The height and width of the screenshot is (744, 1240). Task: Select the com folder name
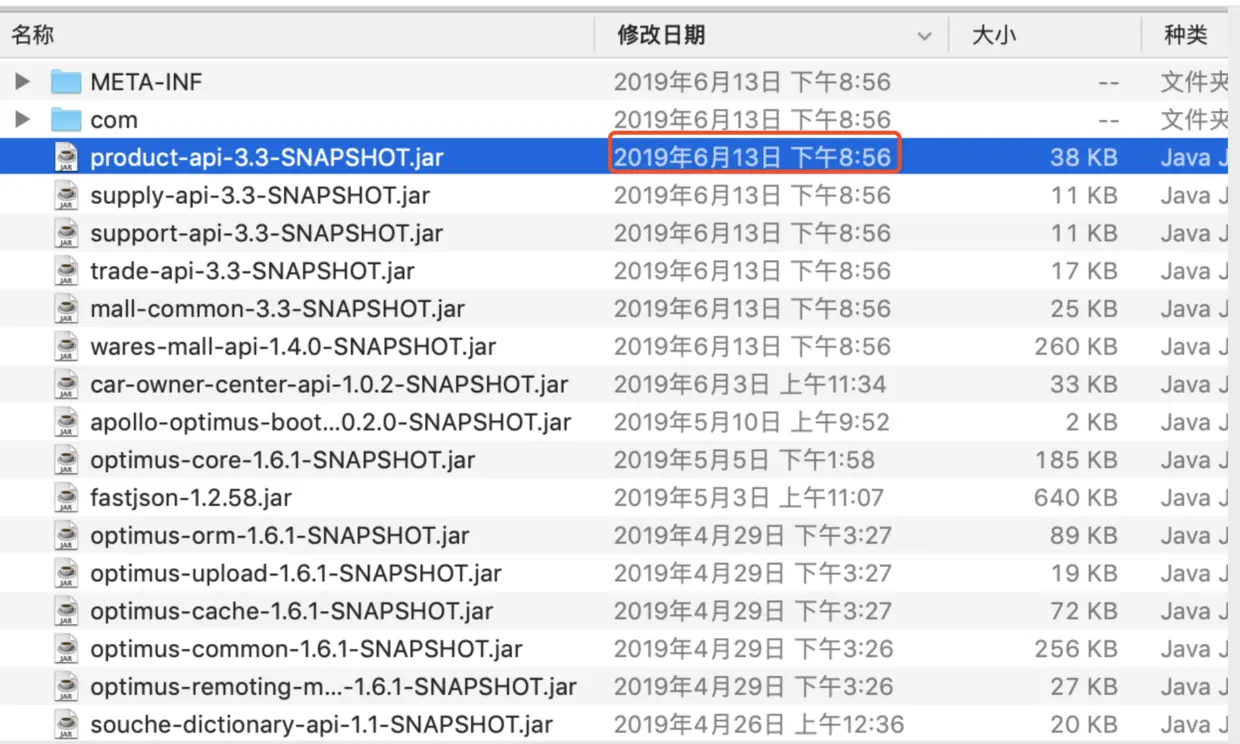(x=114, y=120)
